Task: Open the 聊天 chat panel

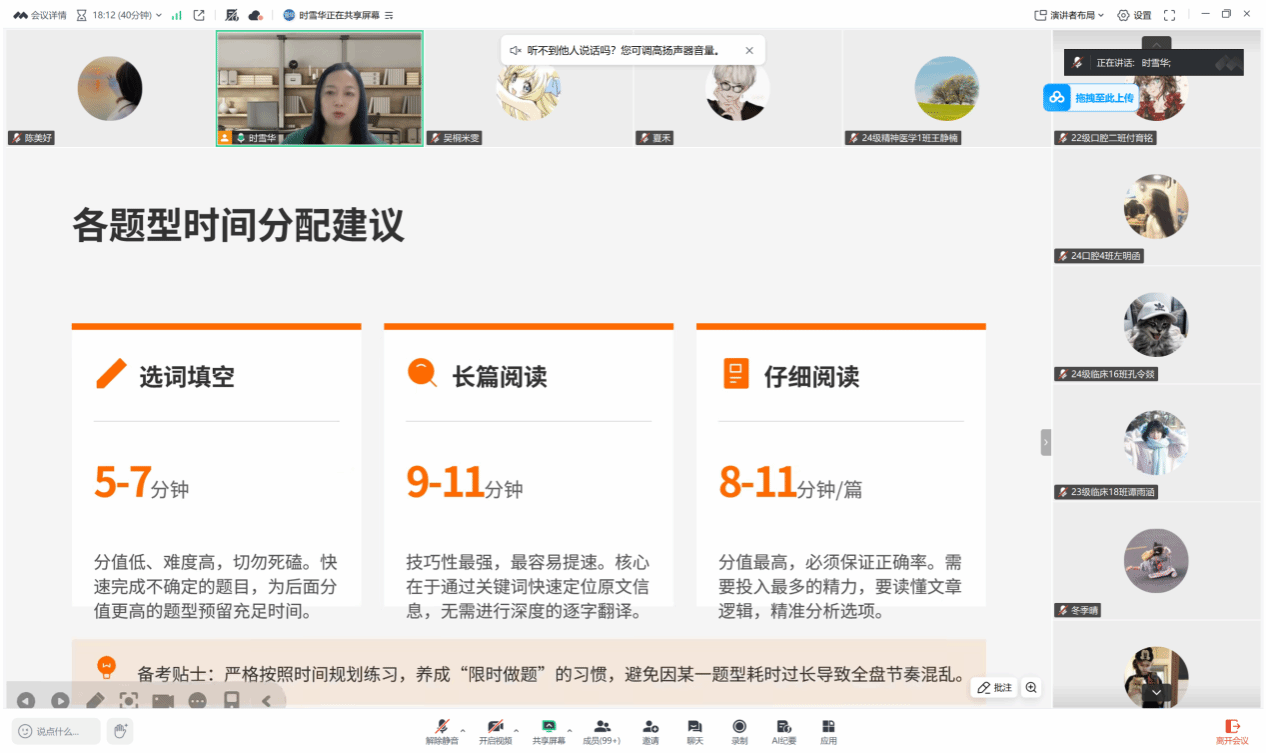Action: [695, 732]
